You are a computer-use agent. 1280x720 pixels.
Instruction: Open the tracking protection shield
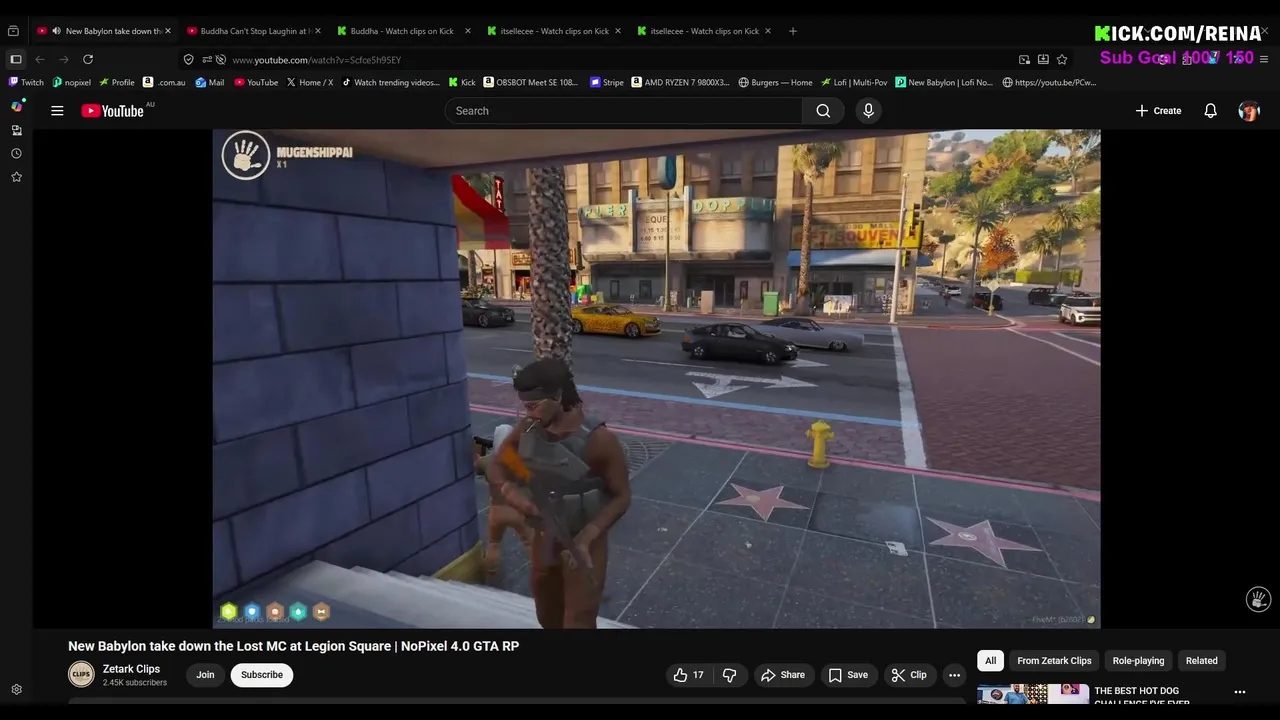click(x=188, y=60)
